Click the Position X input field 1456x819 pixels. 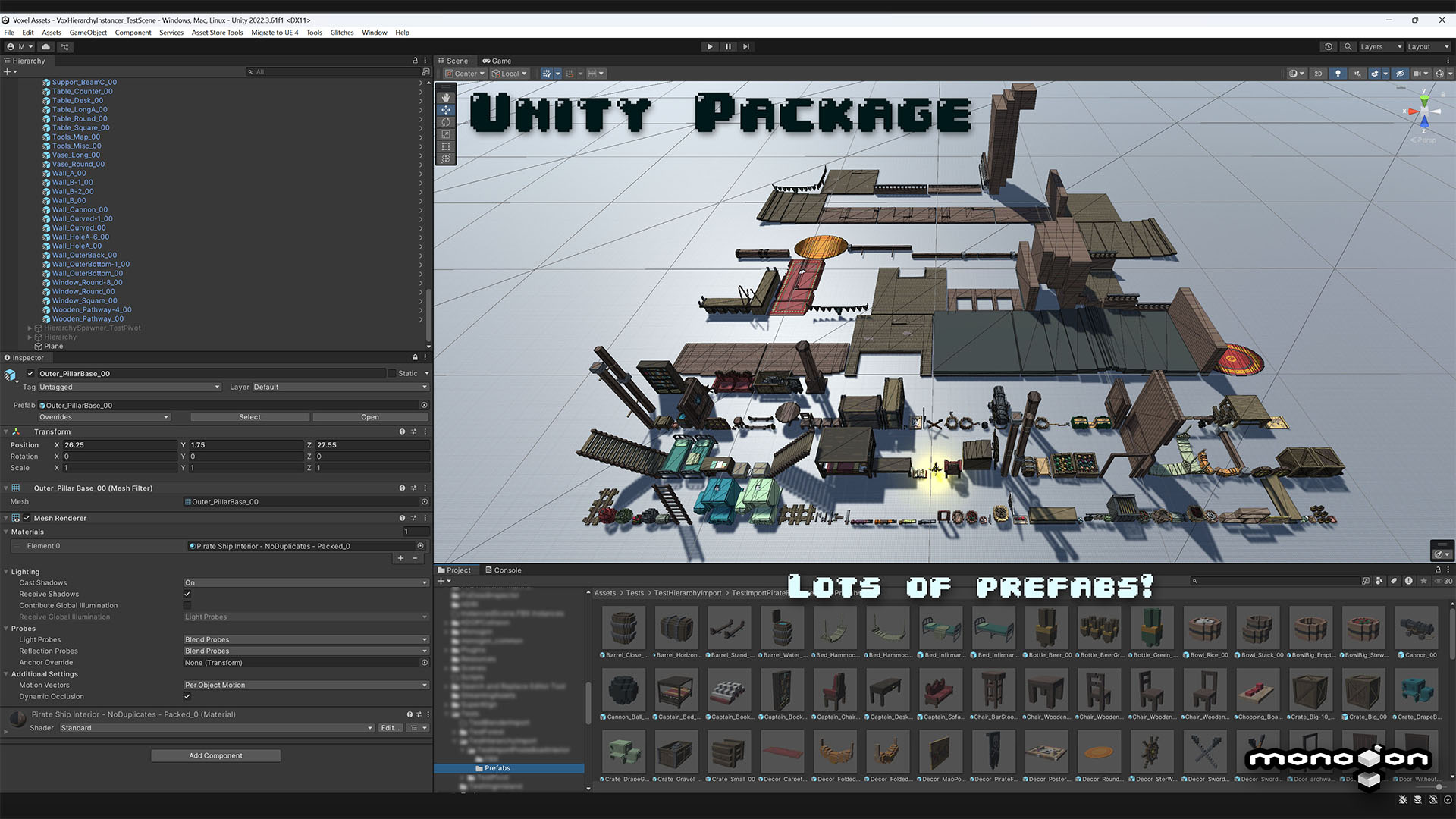(x=119, y=445)
